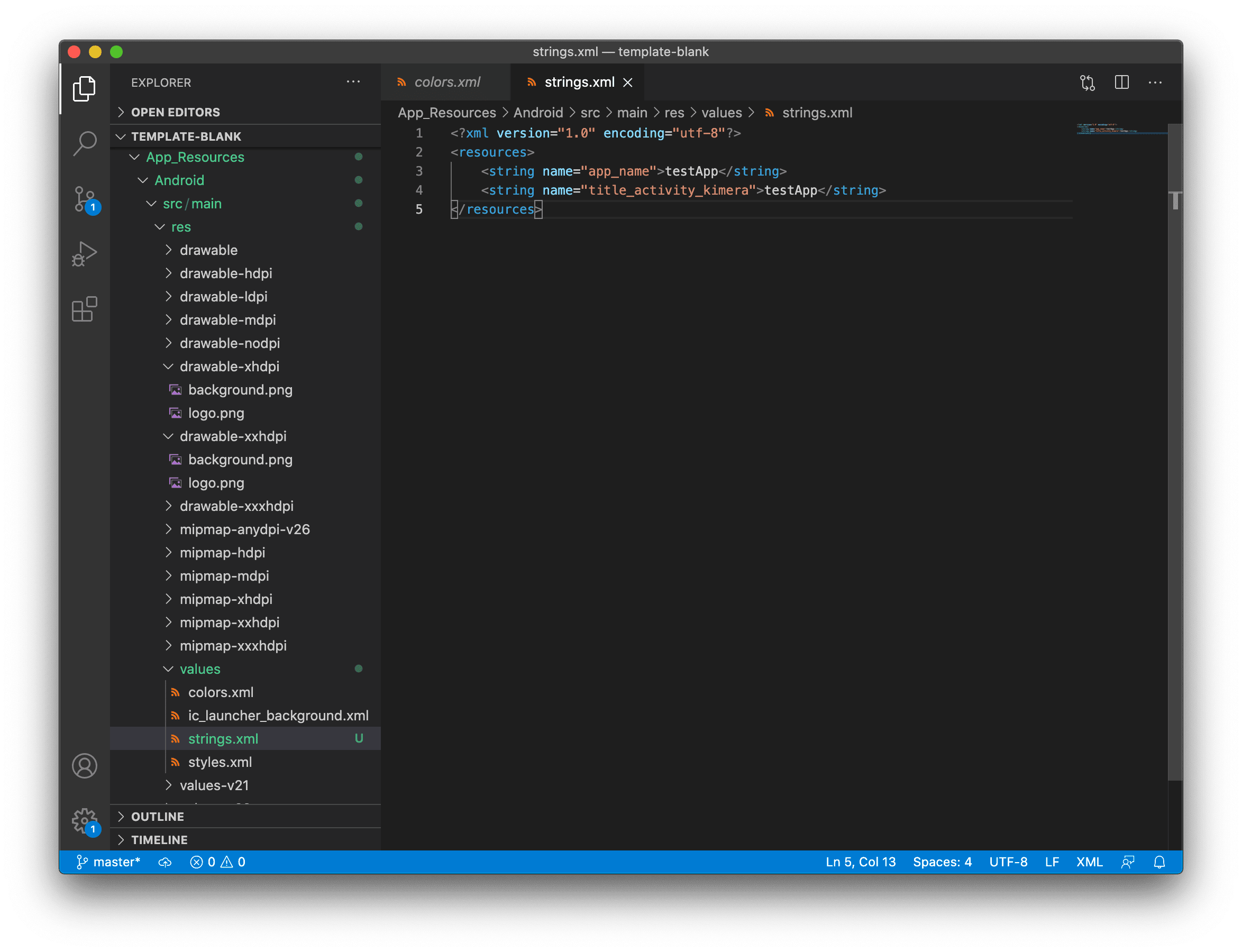Click the Split Editor icon

pyautogui.click(x=1122, y=82)
